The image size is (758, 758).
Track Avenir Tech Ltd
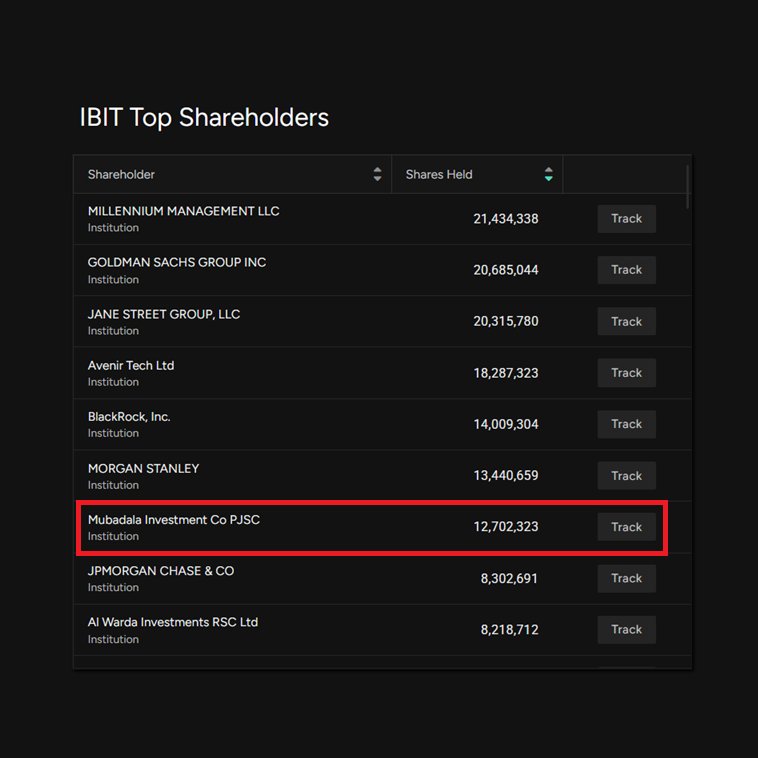(627, 373)
